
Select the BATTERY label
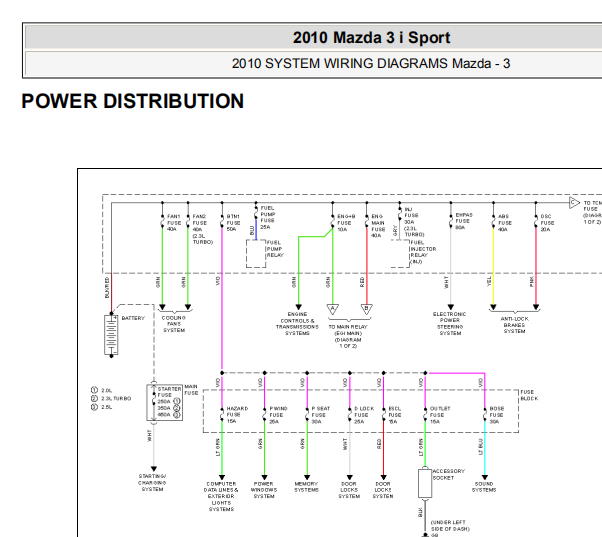pyautogui.click(x=133, y=318)
